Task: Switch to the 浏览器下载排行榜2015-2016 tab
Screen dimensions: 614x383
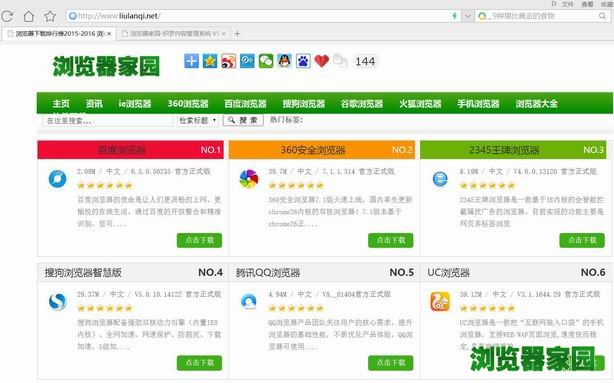Action: pos(59,34)
